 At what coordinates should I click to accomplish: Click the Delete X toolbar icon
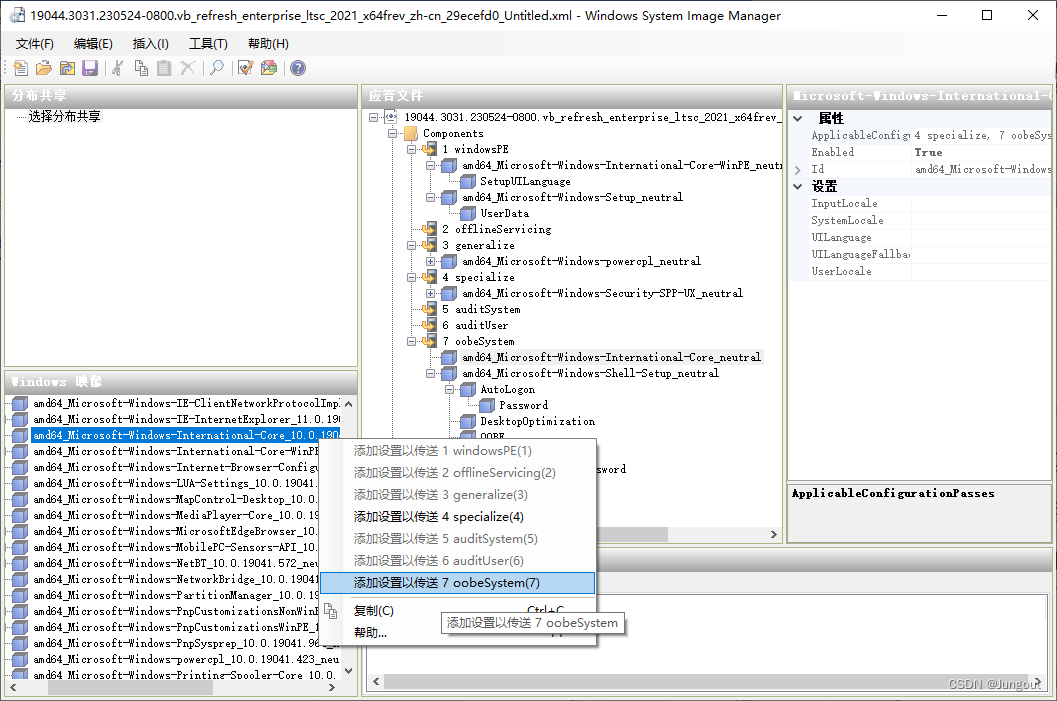[187, 68]
